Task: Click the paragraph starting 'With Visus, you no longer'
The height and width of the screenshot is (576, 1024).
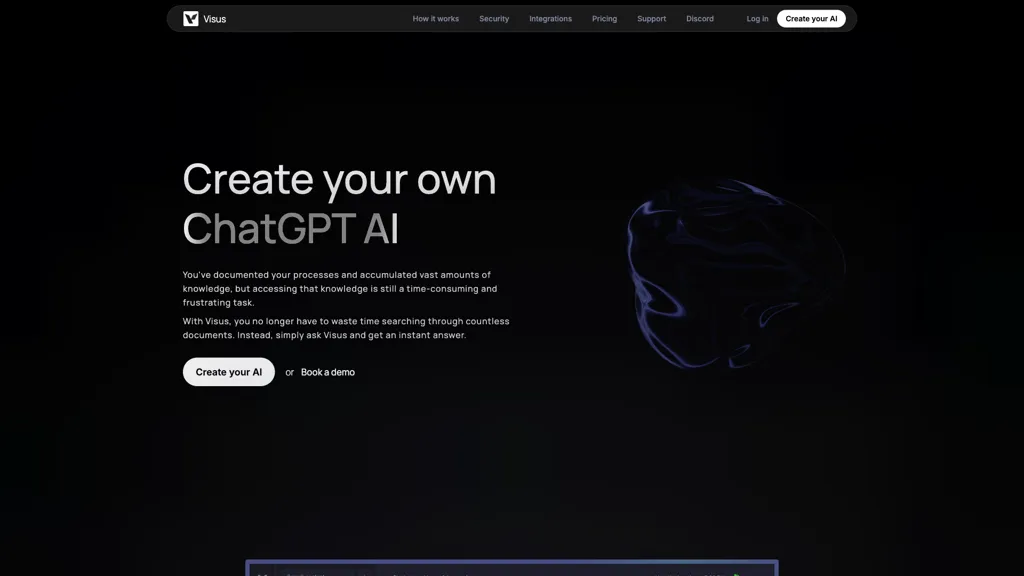Action: point(346,328)
